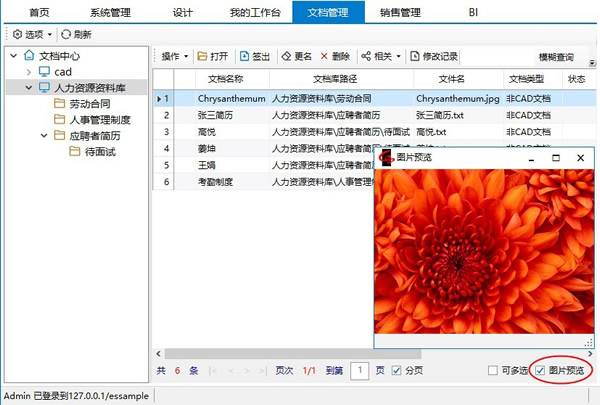Switch to the 系统管理 tab
This screenshot has width=600, height=405.
pos(111,12)
